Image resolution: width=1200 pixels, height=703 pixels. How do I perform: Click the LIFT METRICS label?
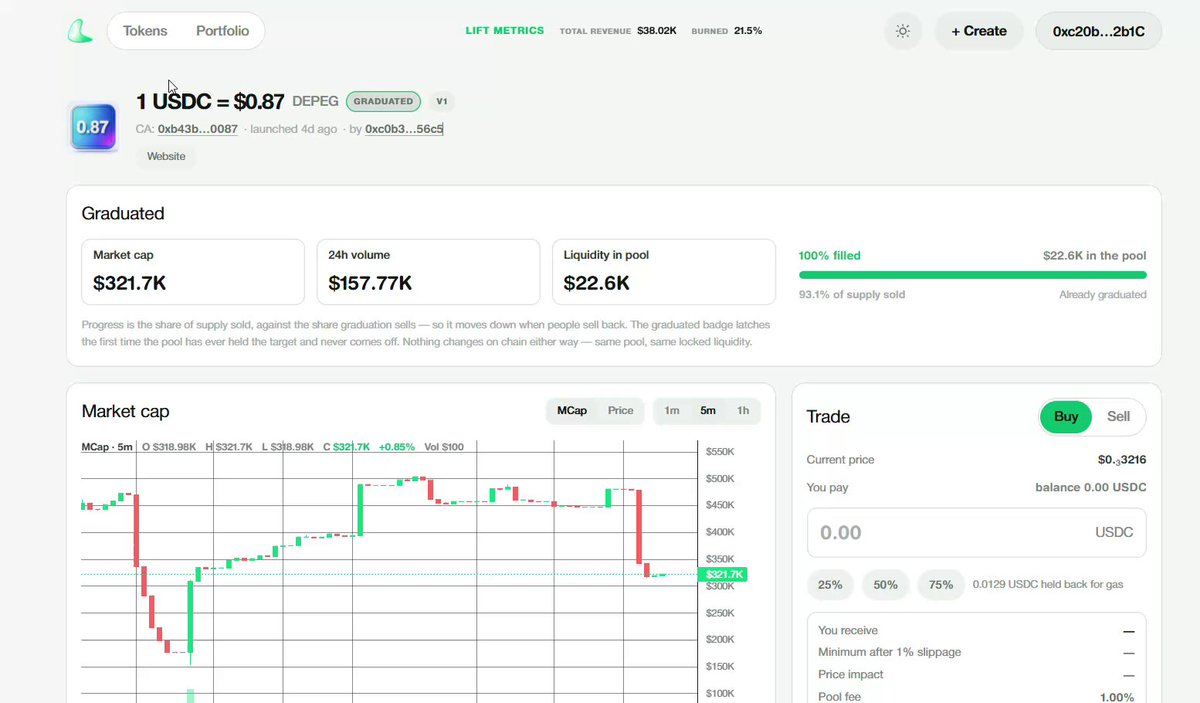tap(505, 31)
